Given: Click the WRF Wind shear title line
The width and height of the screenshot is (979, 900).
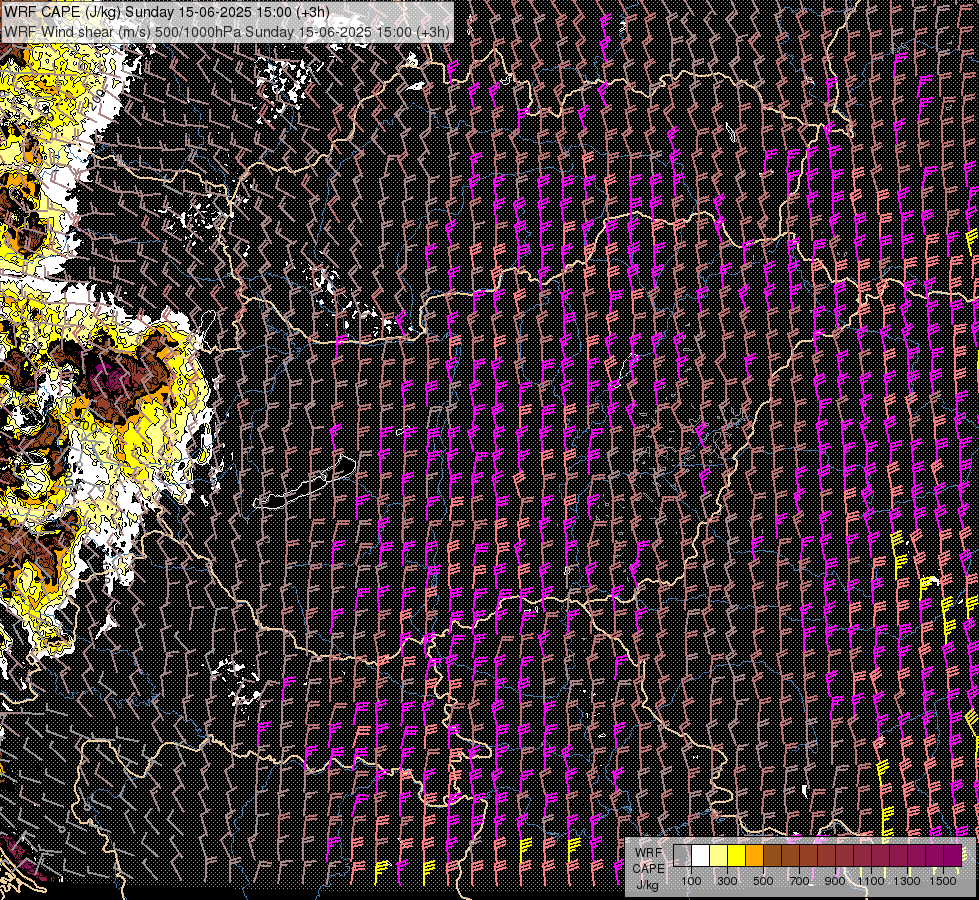Looking at the screenshot, I should [x=227, y=31].
